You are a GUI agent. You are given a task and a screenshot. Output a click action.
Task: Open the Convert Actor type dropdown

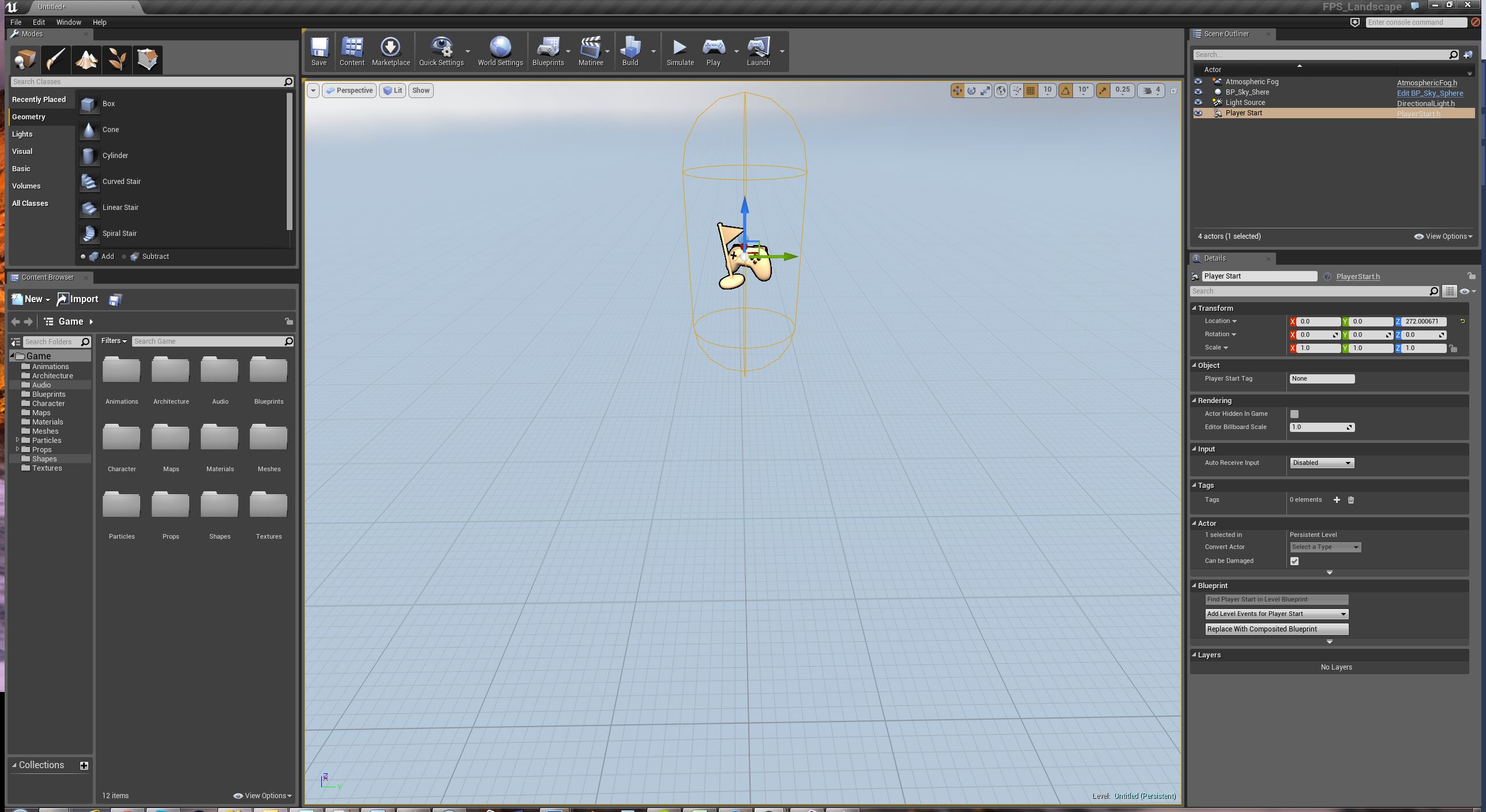(x=1325, y=547)
